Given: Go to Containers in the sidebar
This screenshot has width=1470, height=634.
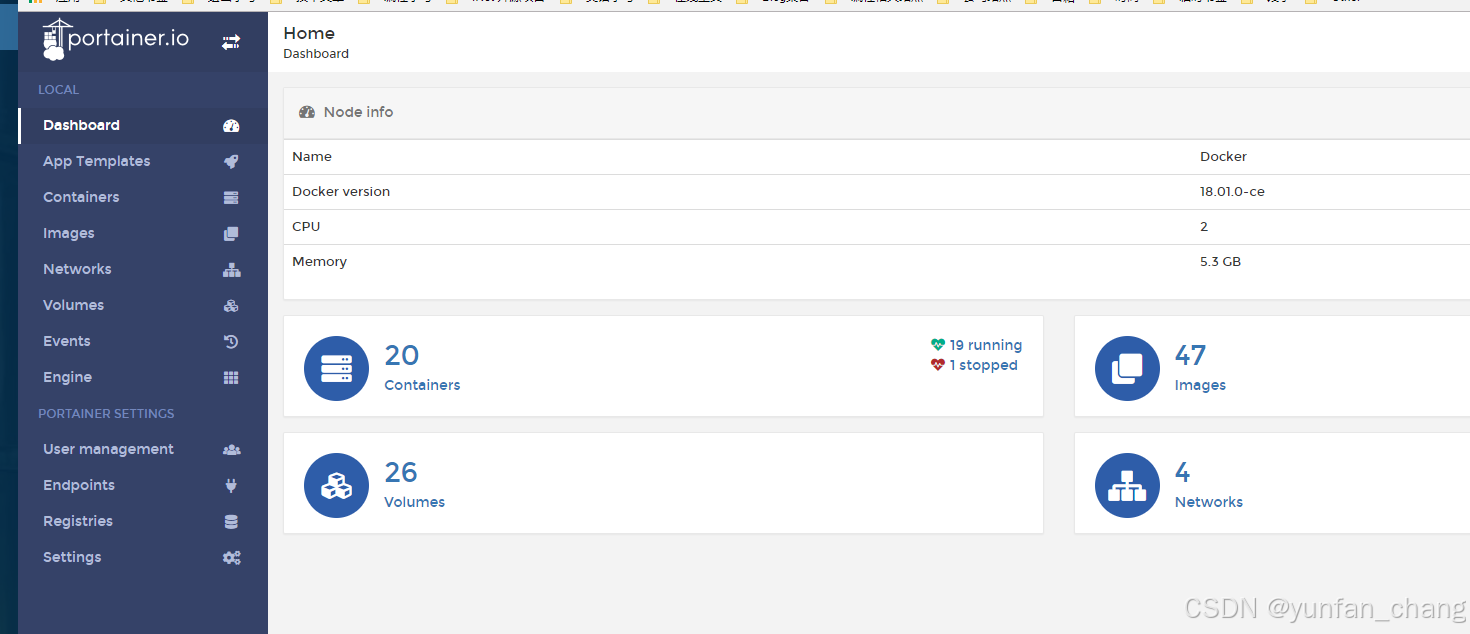Looking at the screenshot, I should (x=143, y=197).
